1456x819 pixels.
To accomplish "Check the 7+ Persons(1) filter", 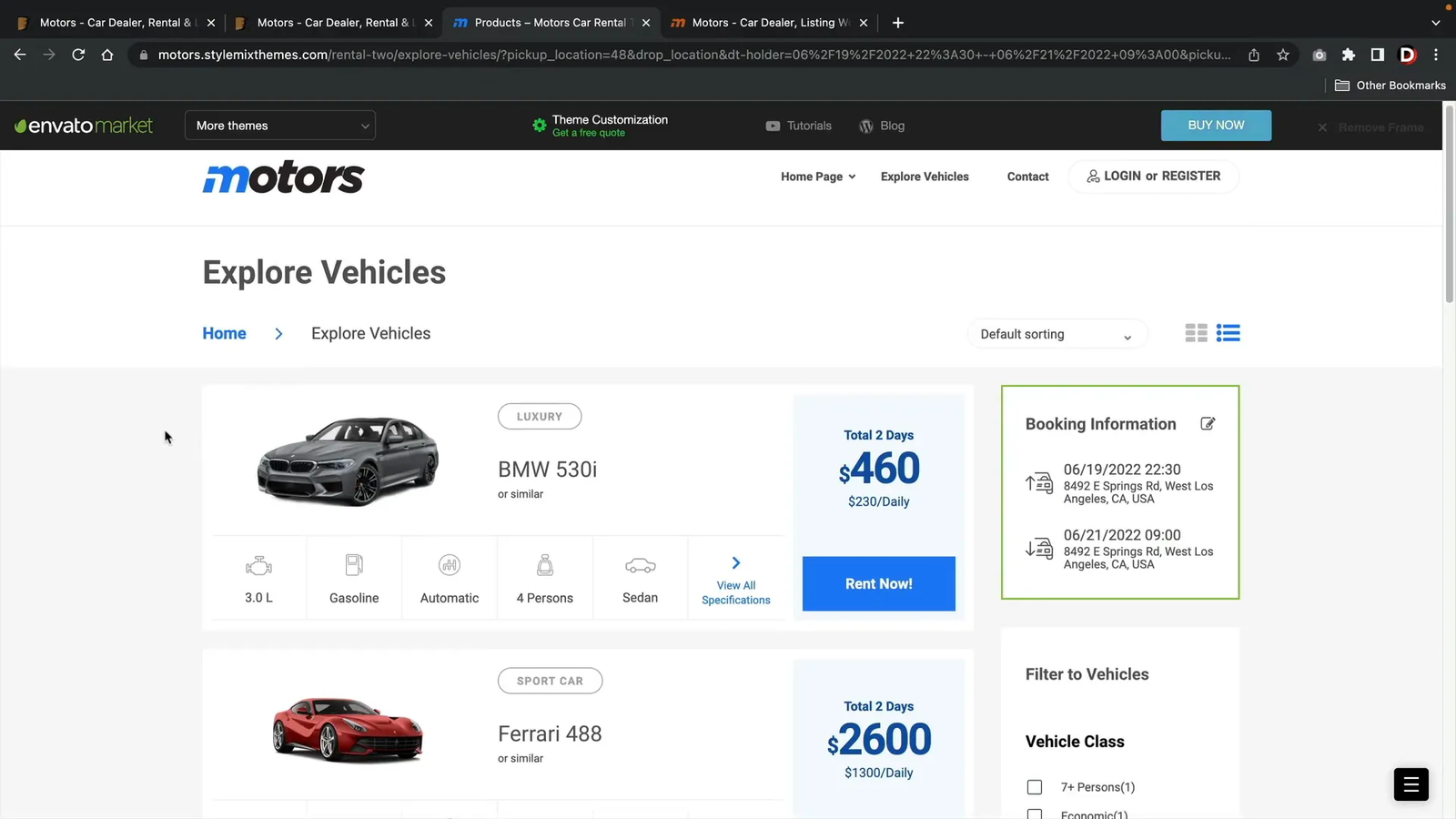I will 1035,787.
